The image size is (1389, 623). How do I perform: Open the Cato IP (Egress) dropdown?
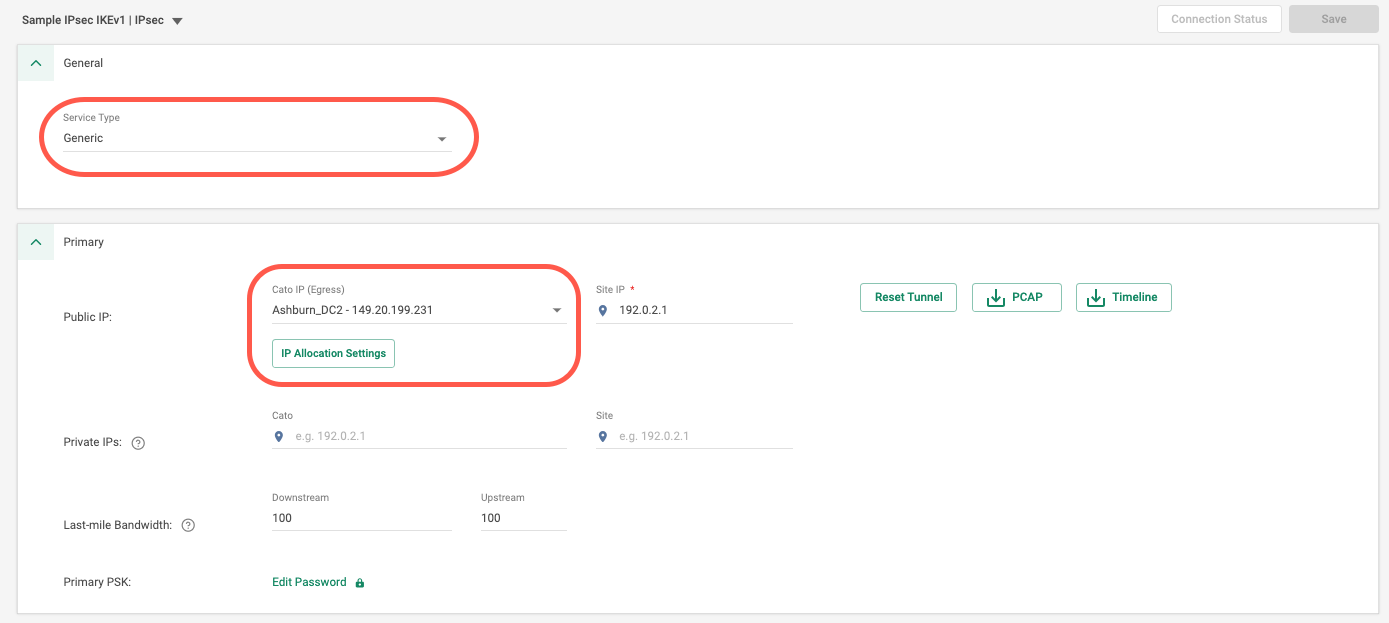pos(557,311)
